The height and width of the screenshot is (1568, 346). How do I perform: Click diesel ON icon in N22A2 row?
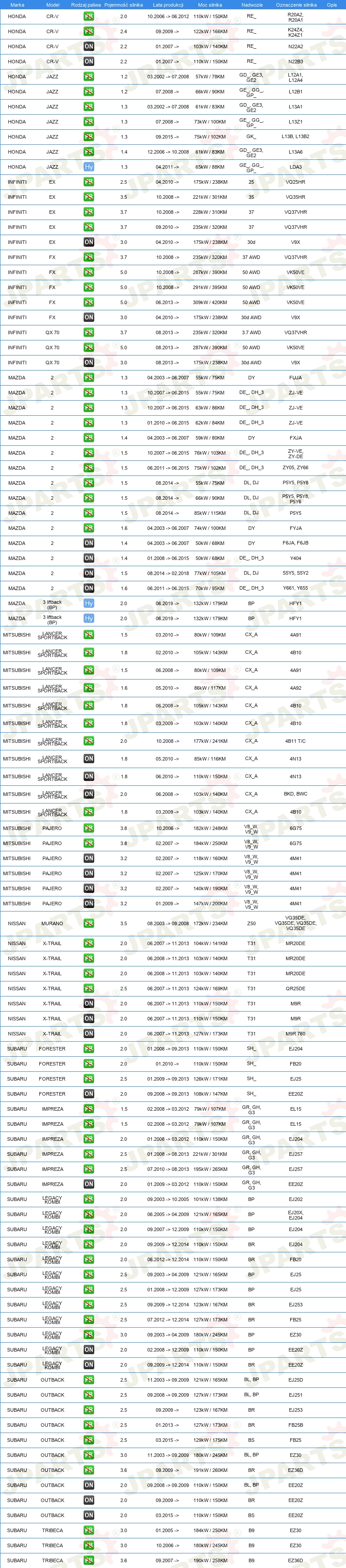[89, 46]
